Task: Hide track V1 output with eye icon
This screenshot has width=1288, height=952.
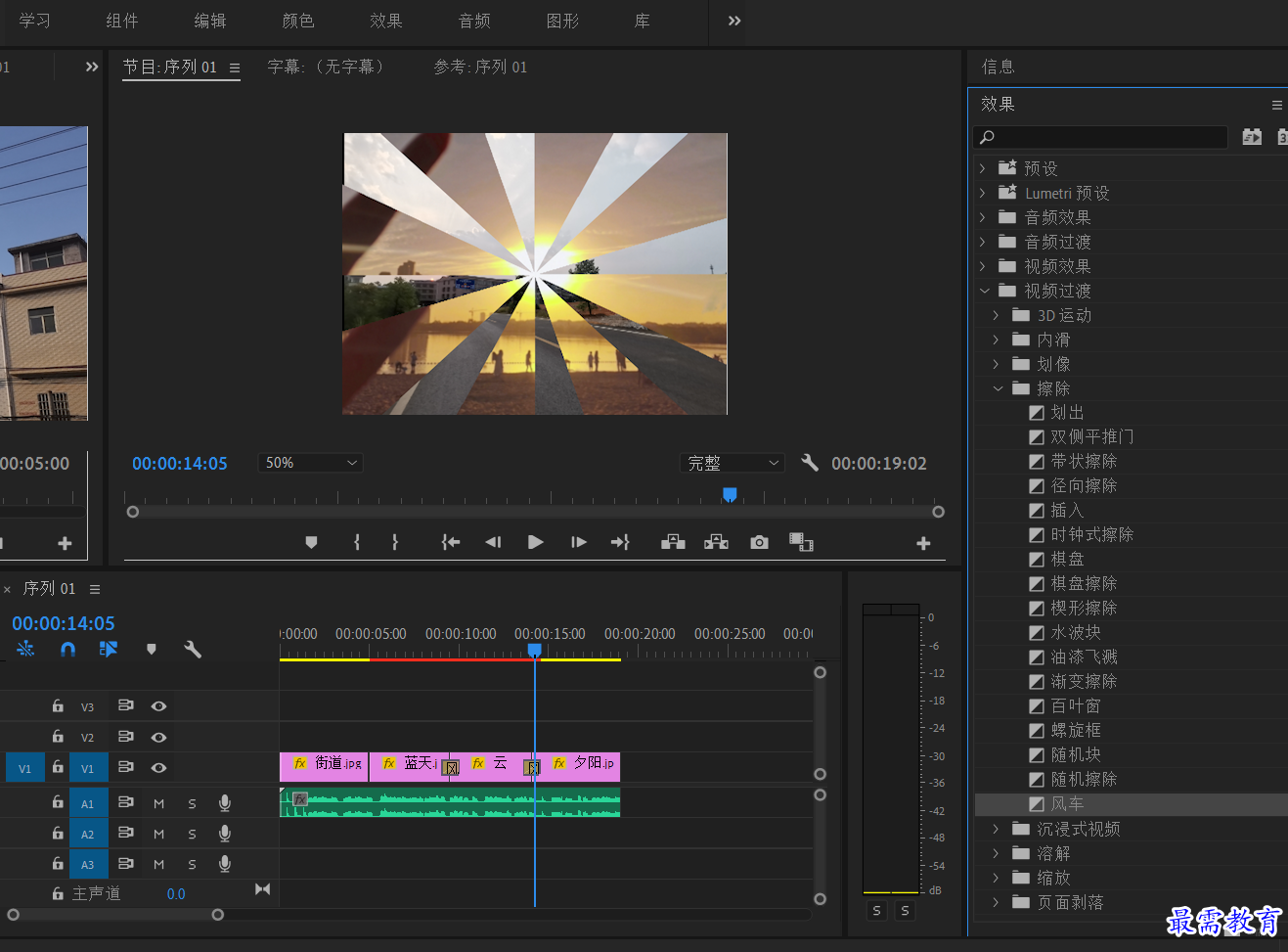Action: pyautogui.click(x=158, y=768)
